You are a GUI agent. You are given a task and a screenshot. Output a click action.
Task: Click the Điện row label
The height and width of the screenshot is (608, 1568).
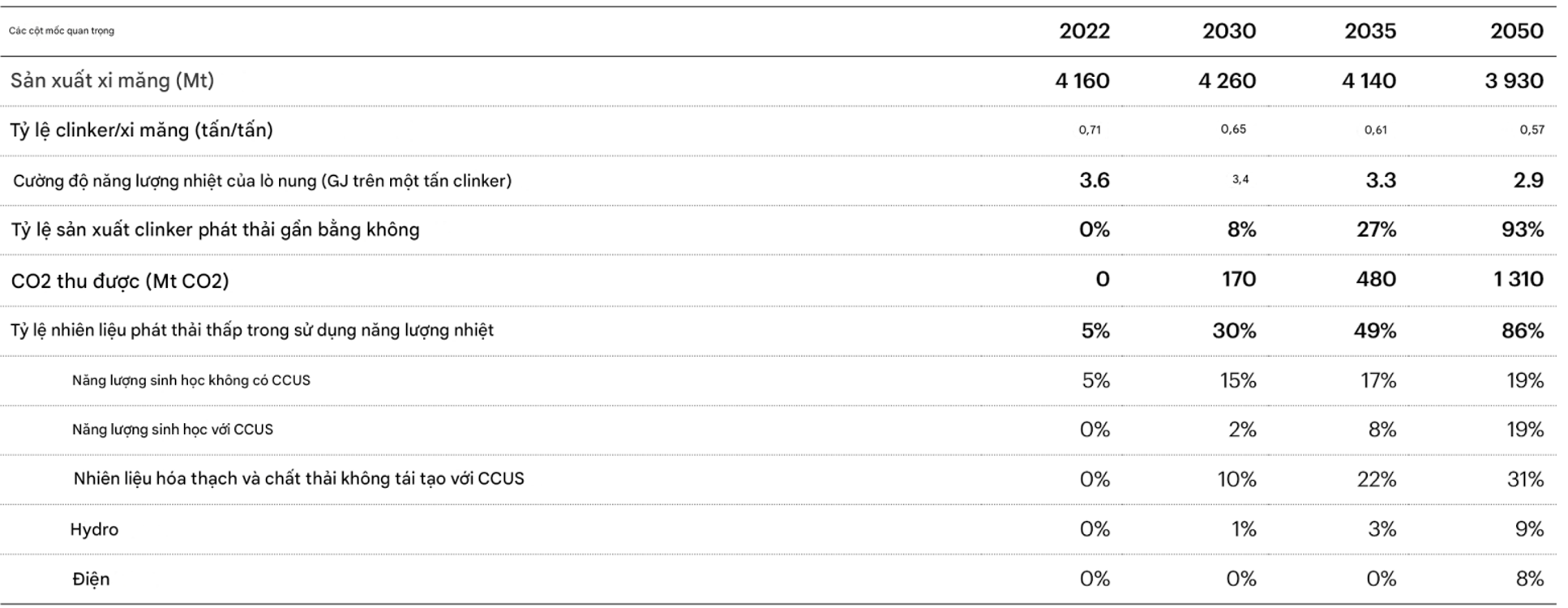[x=91, y=579]
